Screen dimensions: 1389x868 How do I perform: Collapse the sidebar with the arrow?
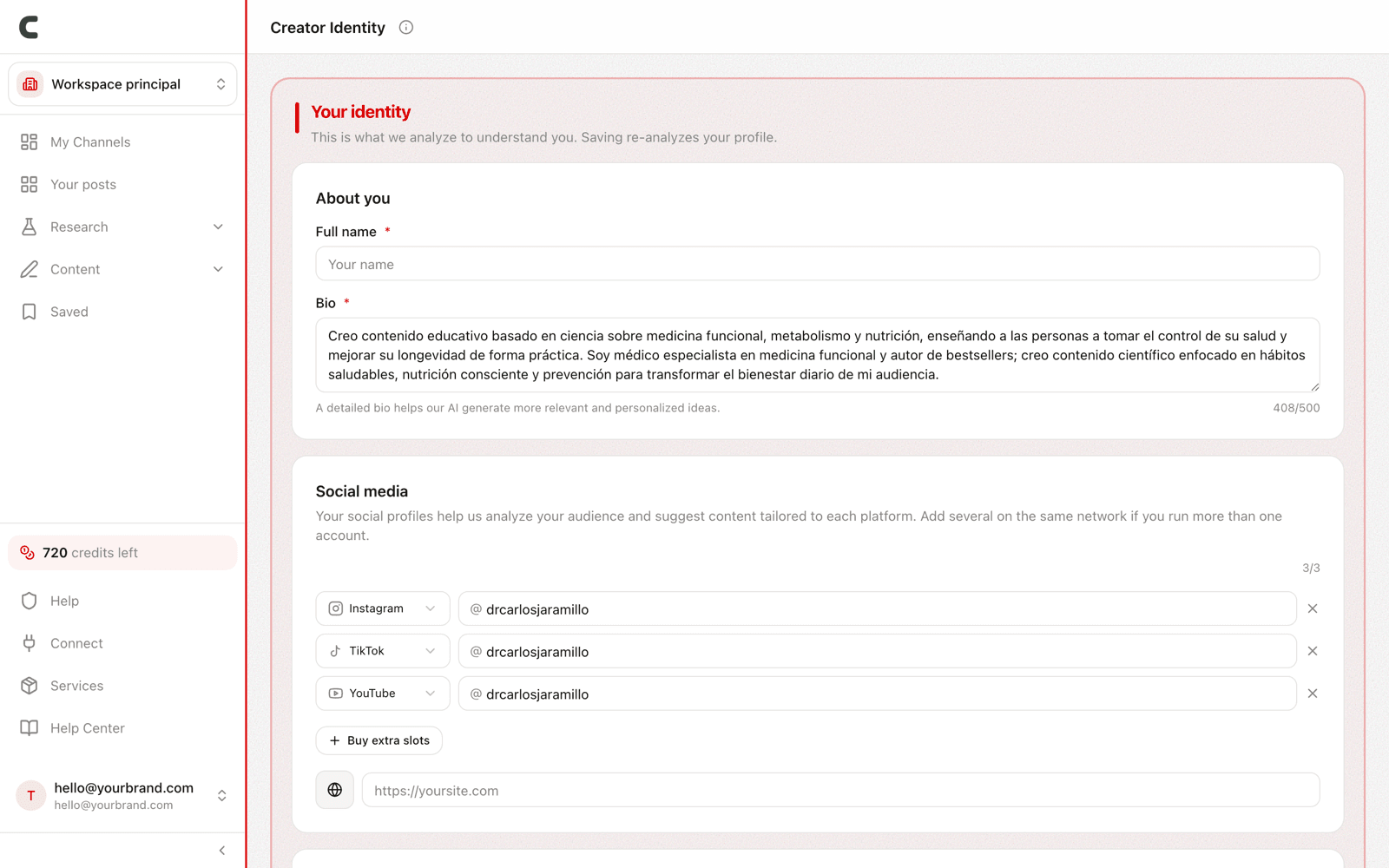coord(222,851)
